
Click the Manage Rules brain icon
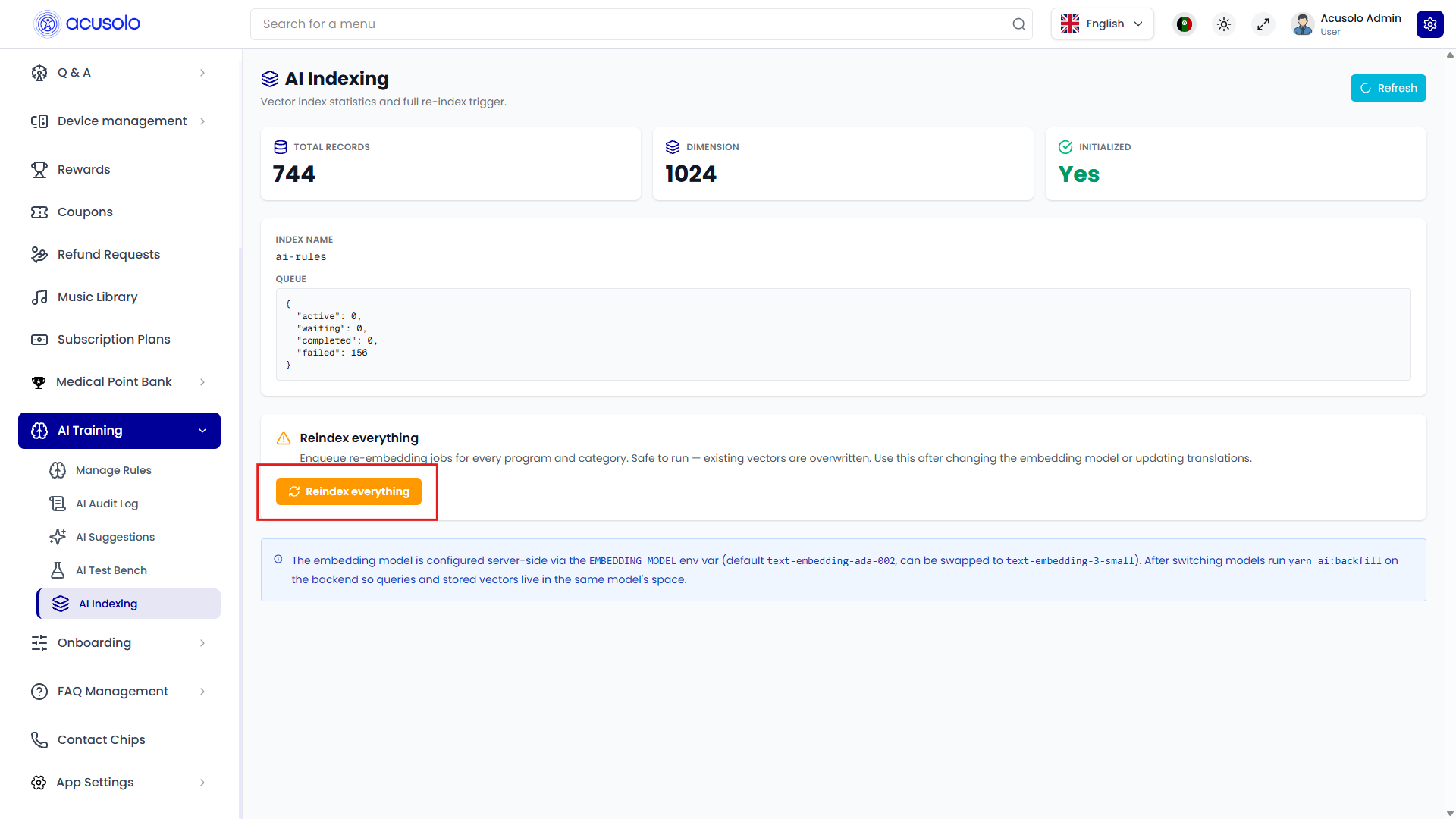point(58,470)
